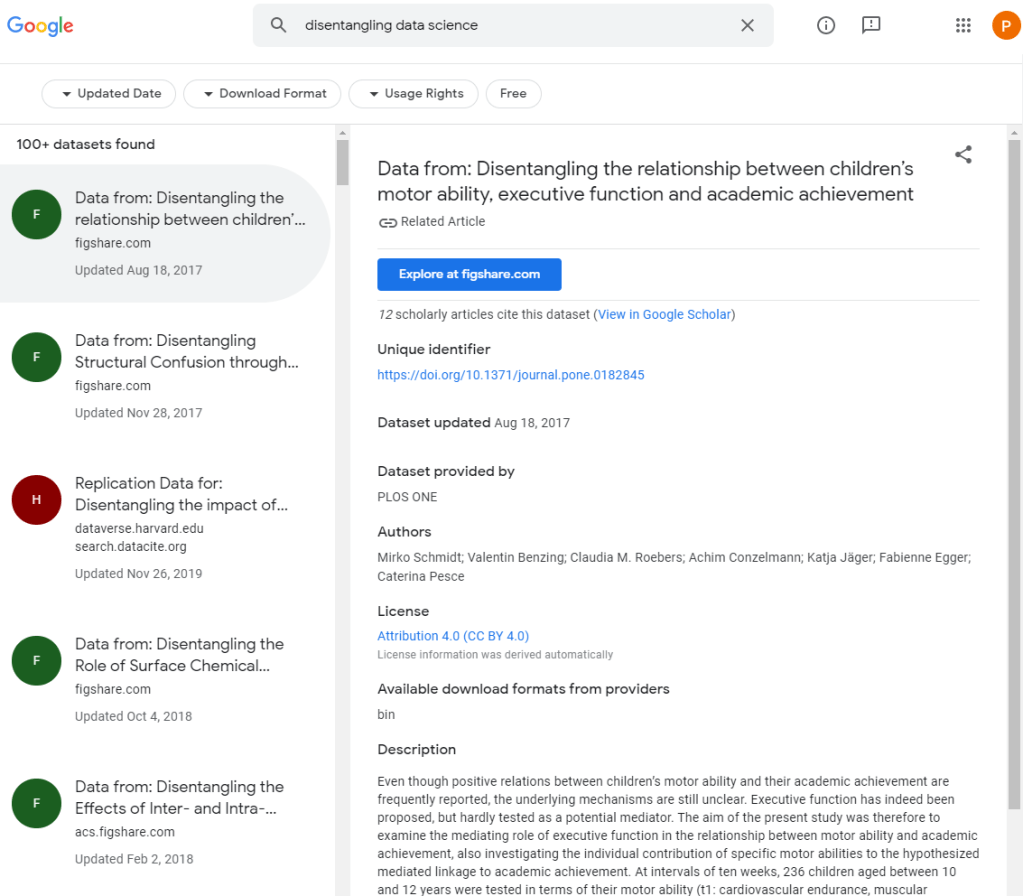
Task: Clear the search query with X icon
Action: [747, 26]
